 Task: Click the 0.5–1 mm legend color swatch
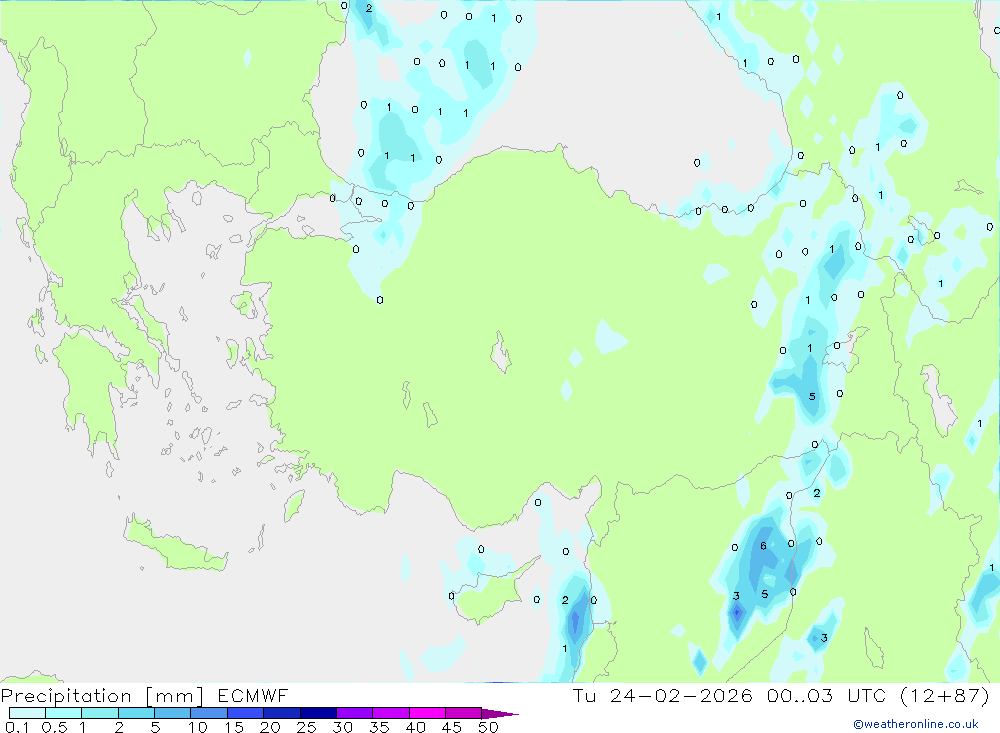click(64, 713)
